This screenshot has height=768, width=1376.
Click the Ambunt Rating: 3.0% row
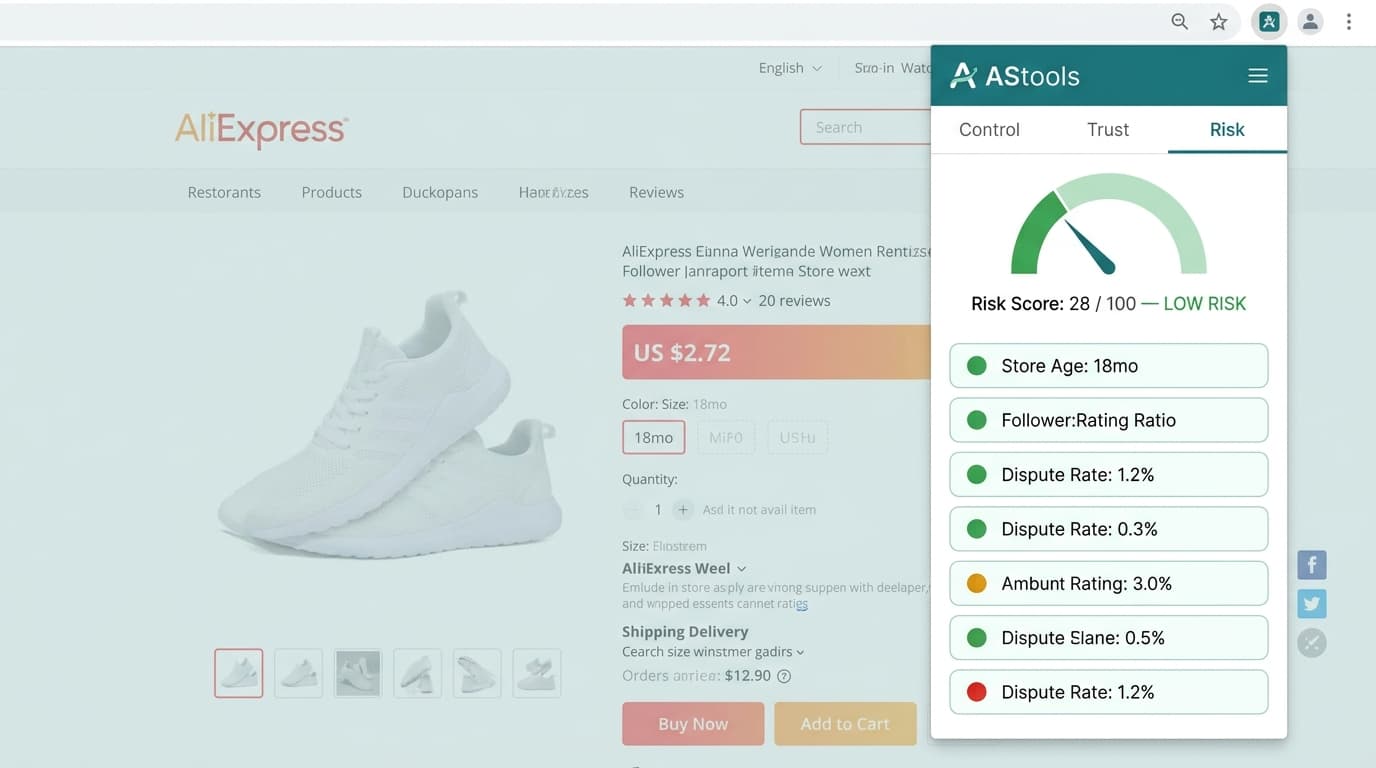1109,584
